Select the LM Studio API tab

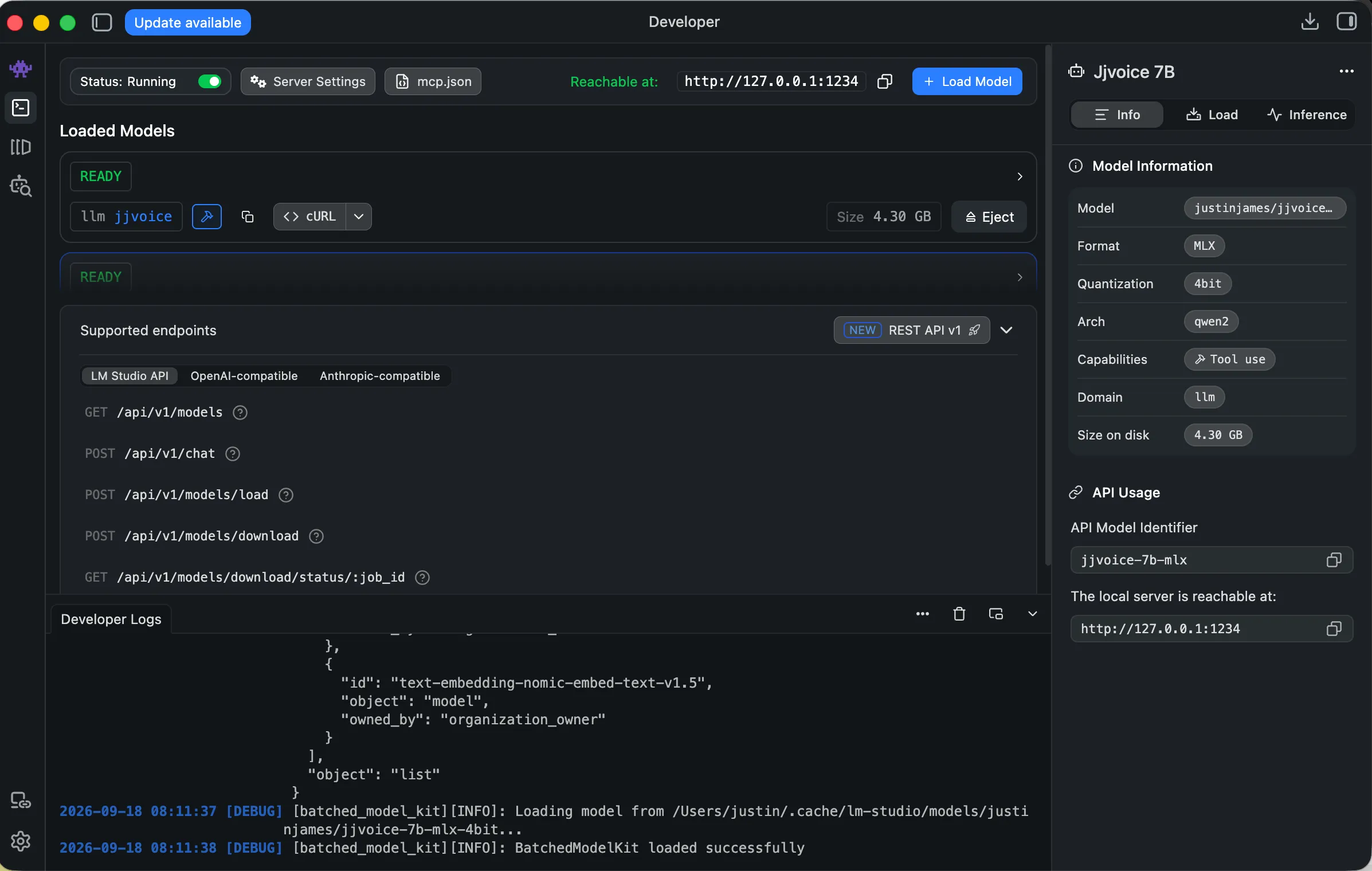click(x=130, y=376)
